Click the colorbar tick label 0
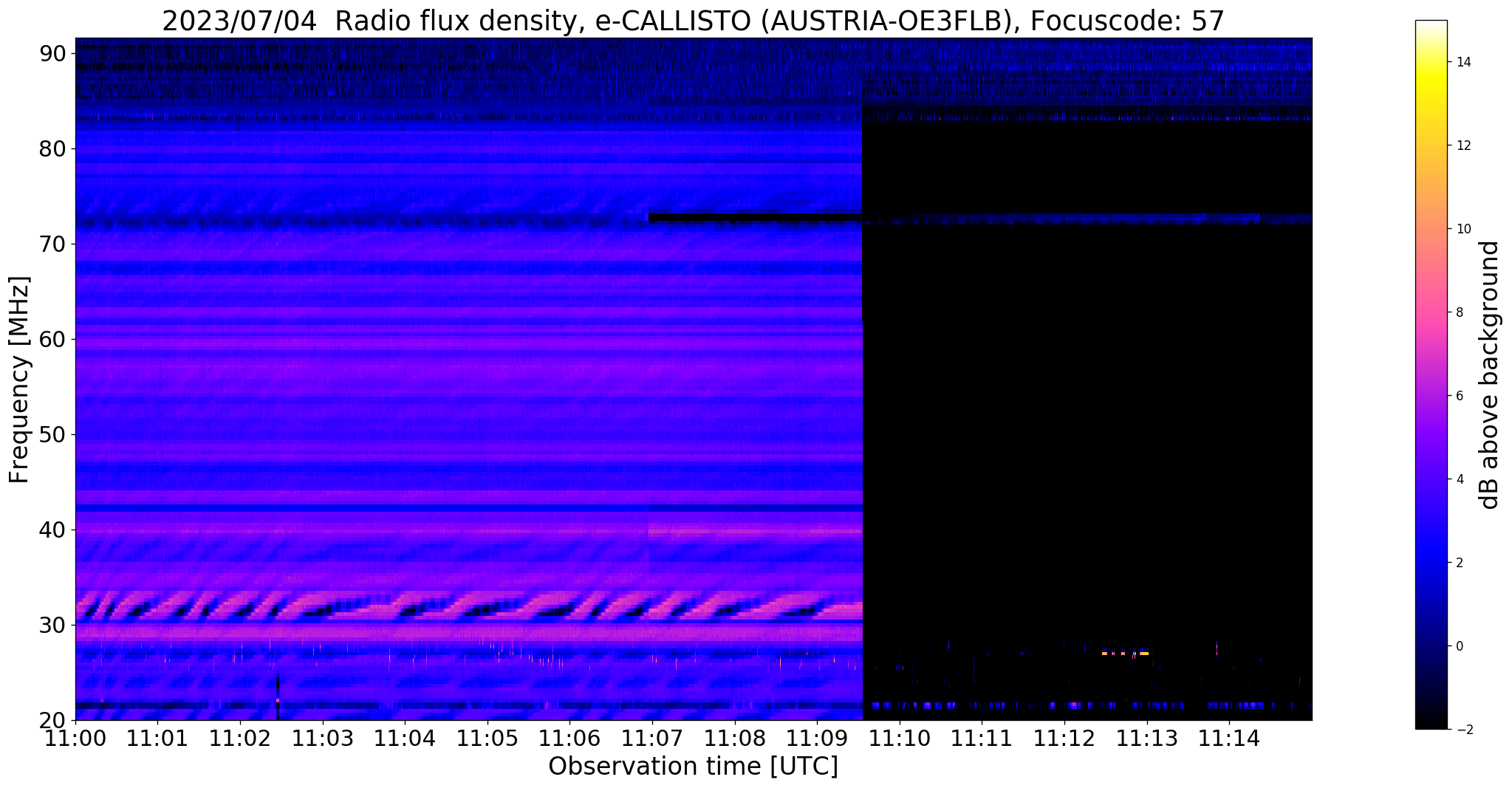The width and height of the screenshot is (1512, 788). point(1459,646)
